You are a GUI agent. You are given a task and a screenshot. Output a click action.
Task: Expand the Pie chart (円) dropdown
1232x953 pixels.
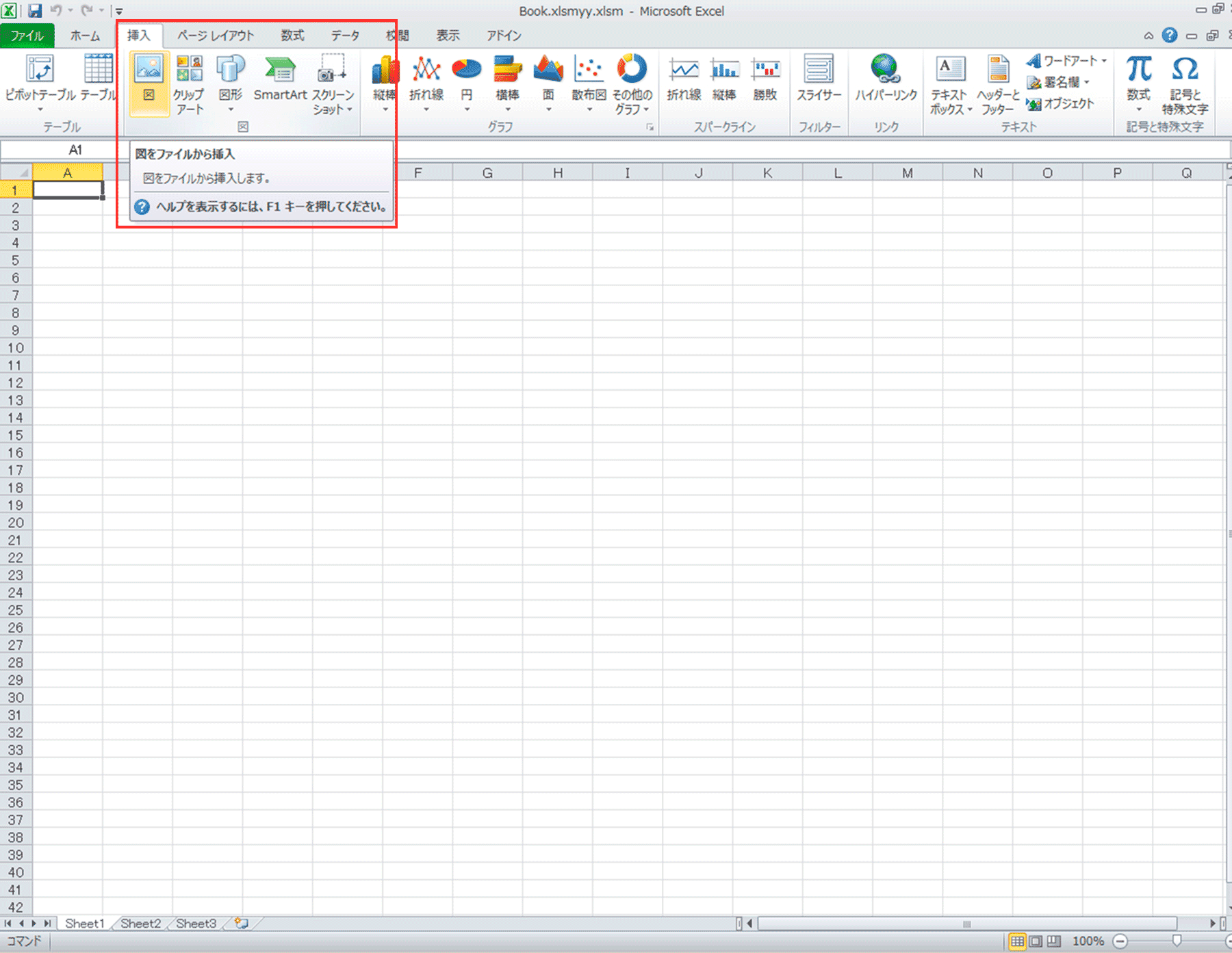467,109
